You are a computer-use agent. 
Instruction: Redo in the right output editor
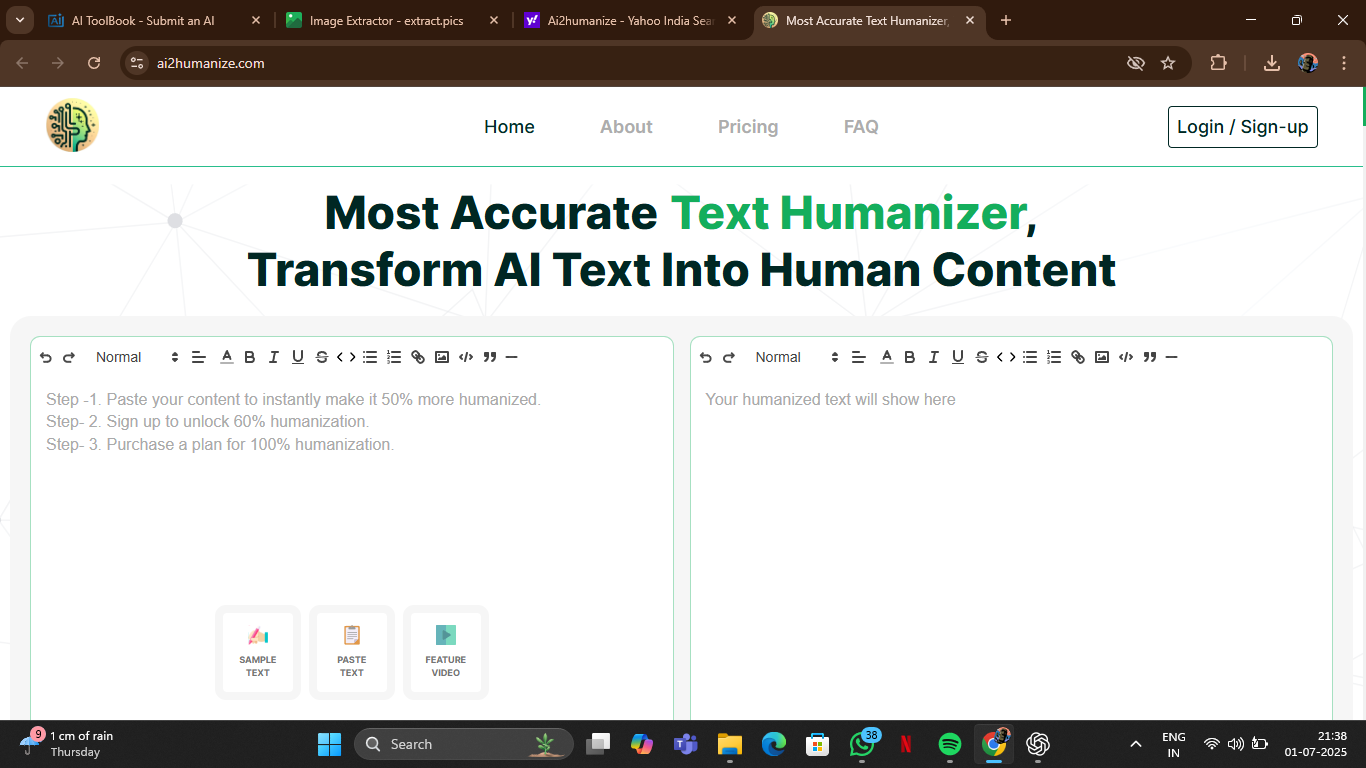click(x=729, y=357)
